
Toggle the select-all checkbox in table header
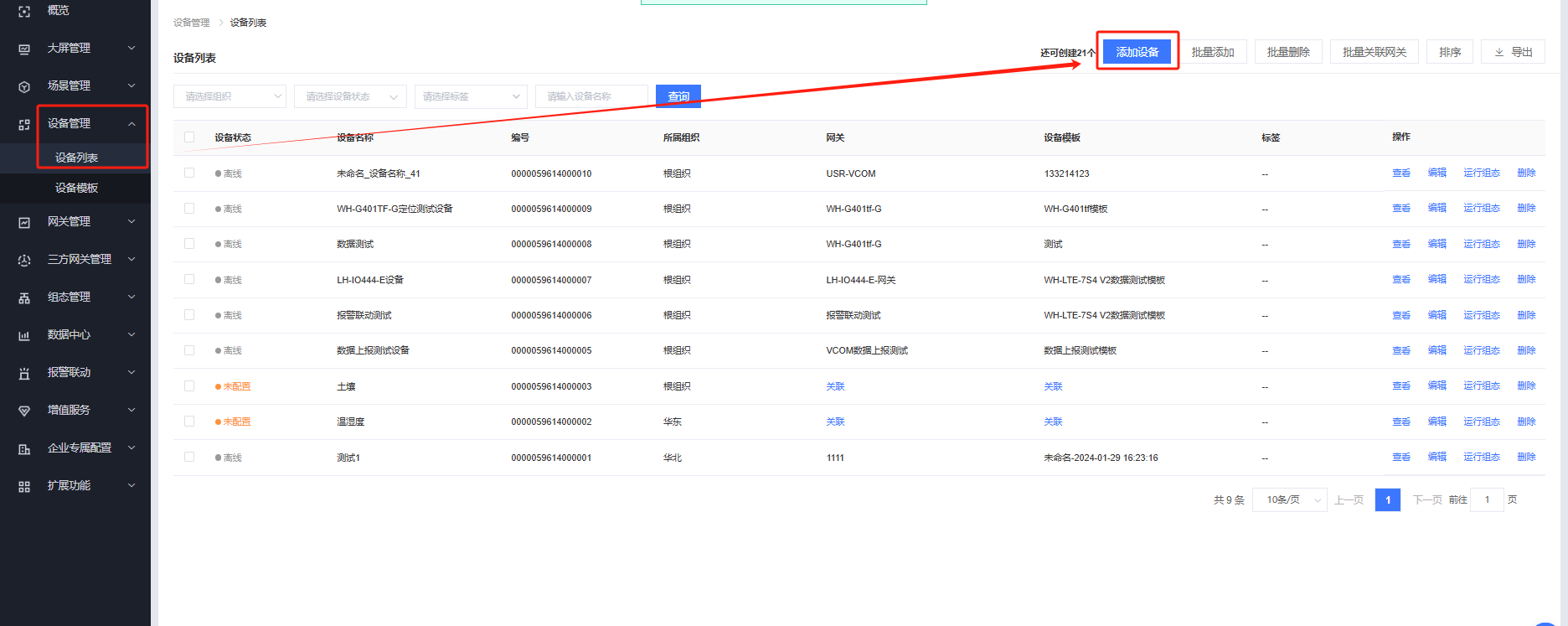189,137
